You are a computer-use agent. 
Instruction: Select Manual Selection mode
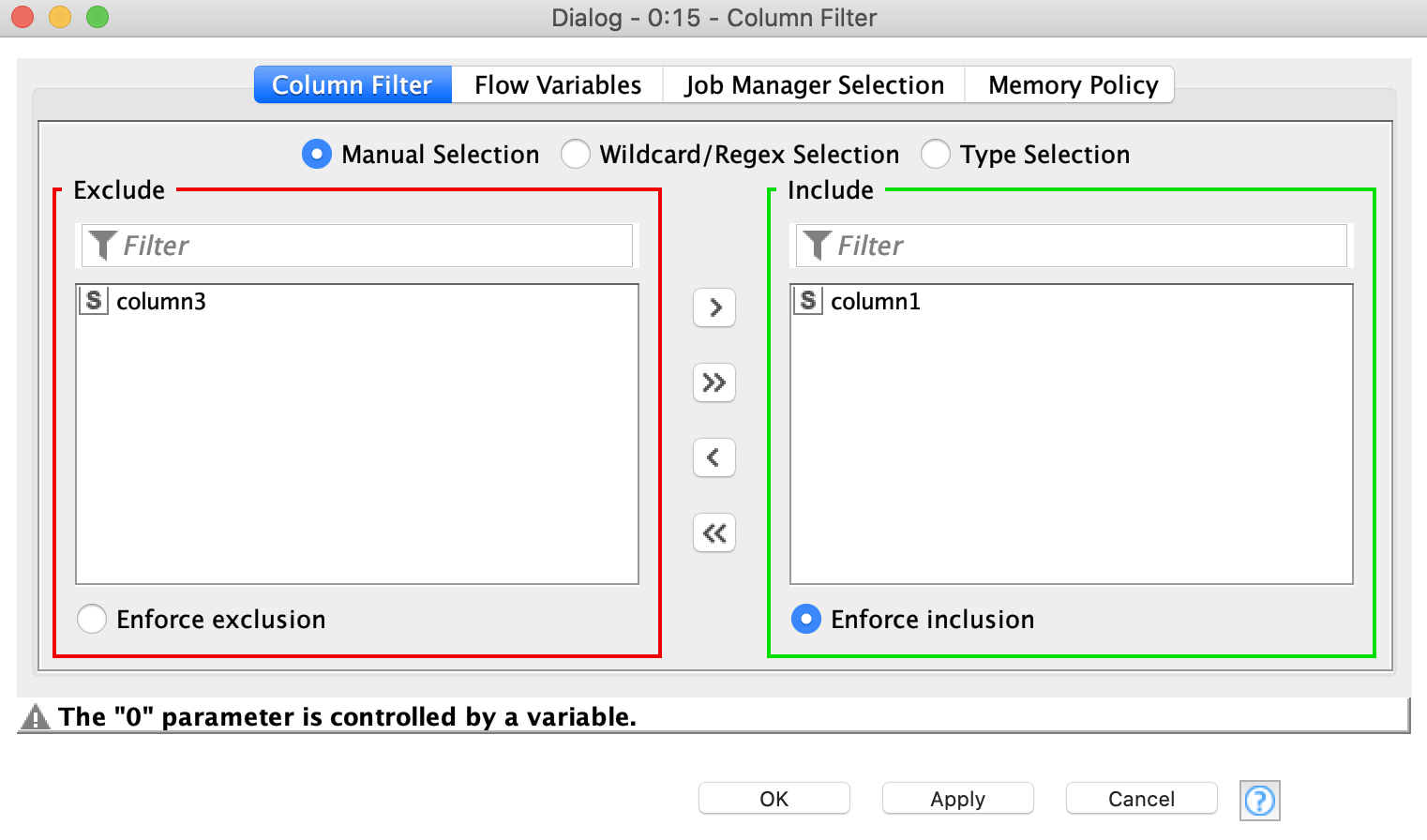pos(316,154)
